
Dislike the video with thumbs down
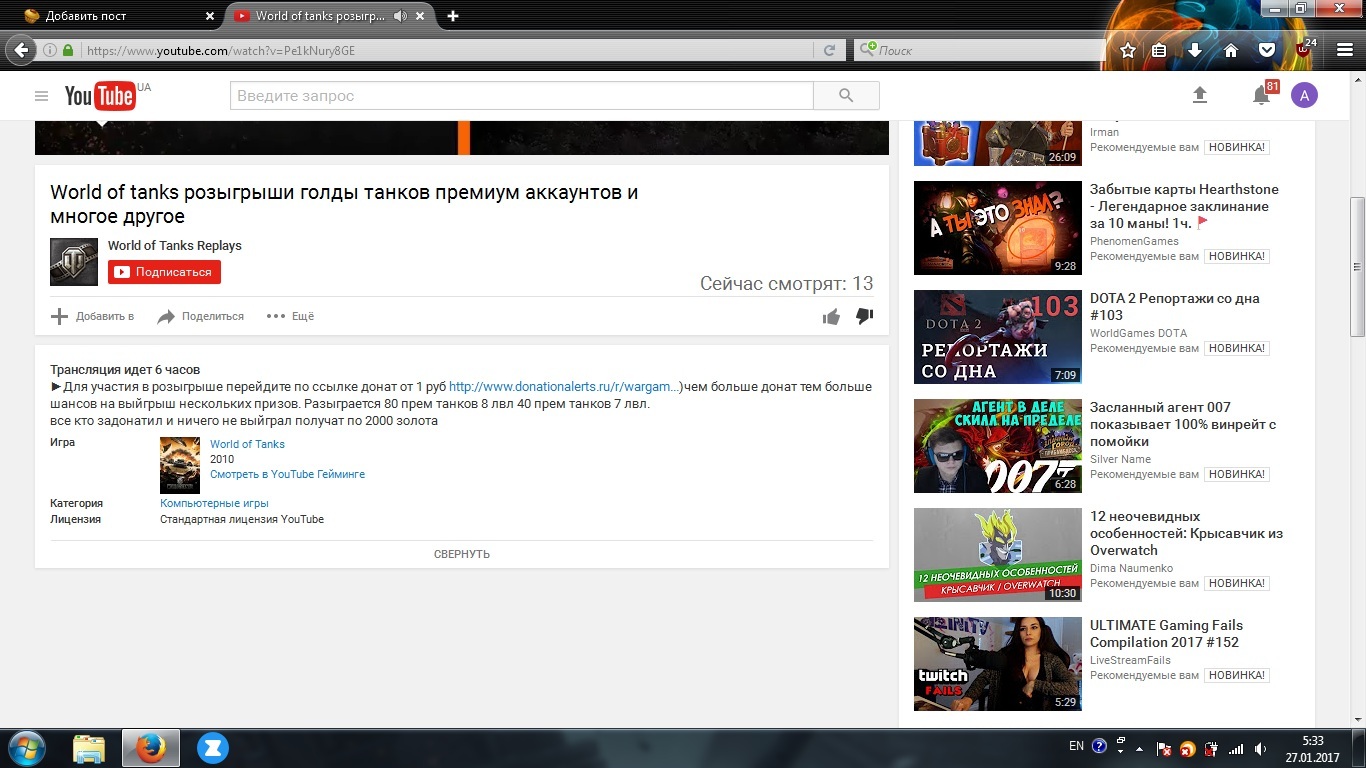(x=865, y=316)
